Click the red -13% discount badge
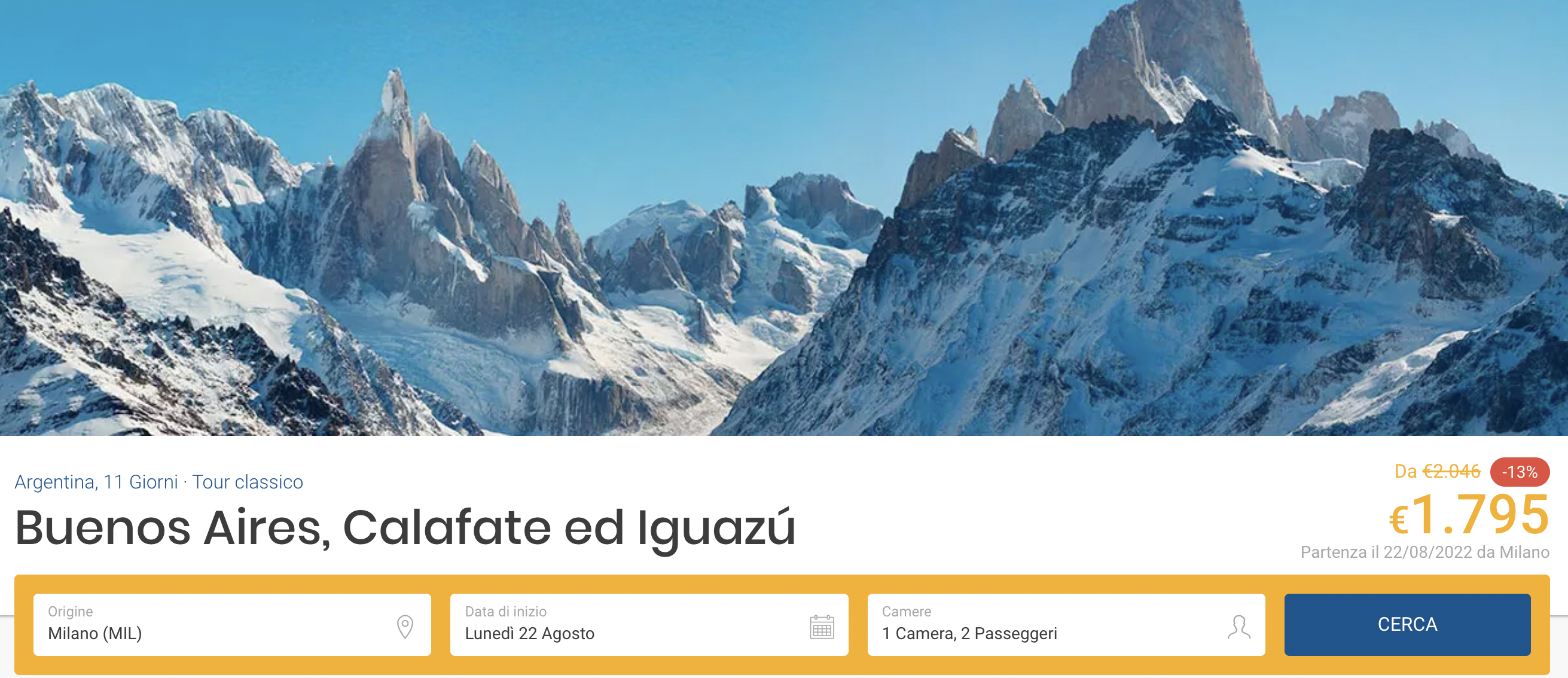The width and height of the screenshot is (1568, 678). click(1520, 472)
